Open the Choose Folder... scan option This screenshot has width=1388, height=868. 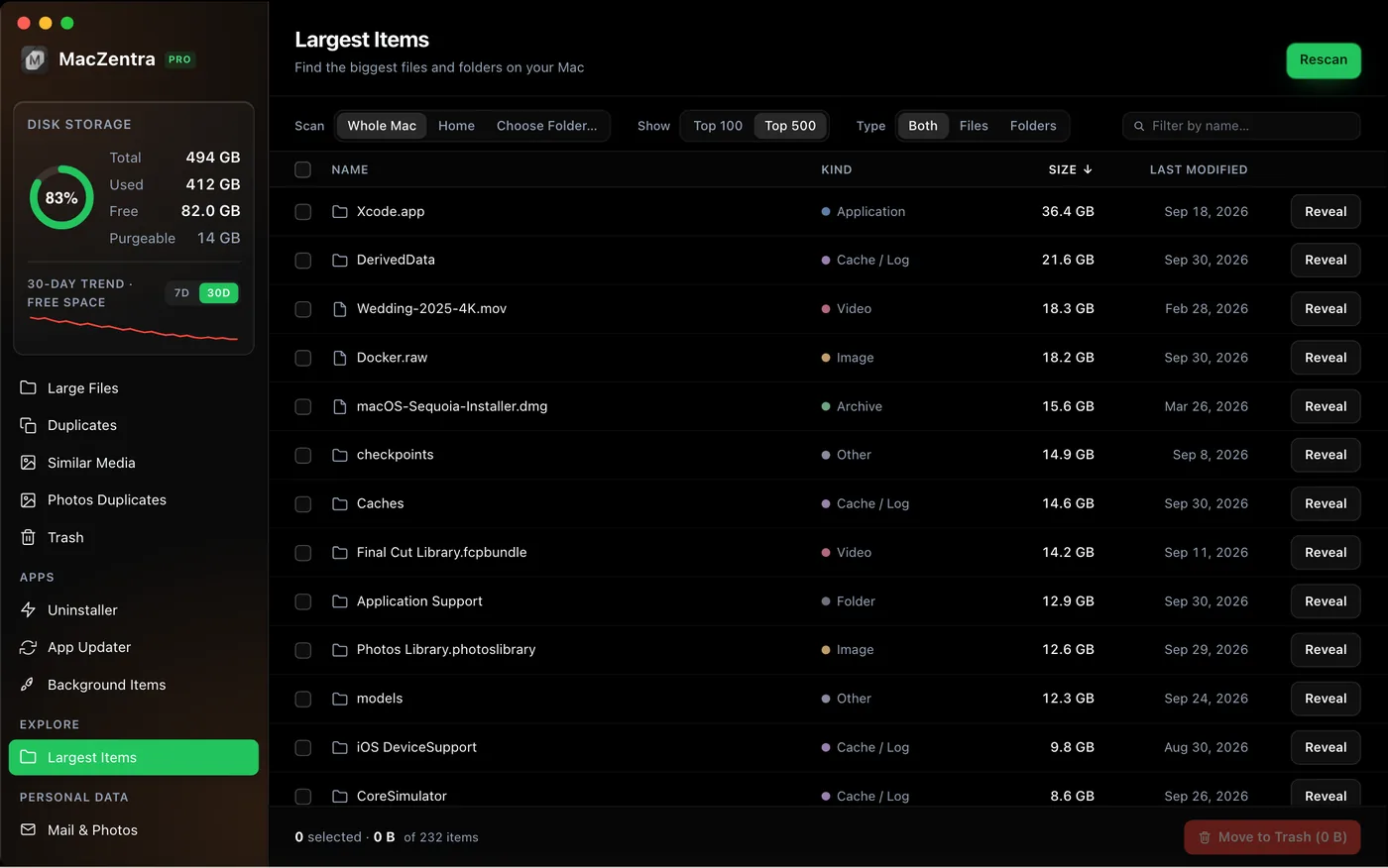point(547,126)
